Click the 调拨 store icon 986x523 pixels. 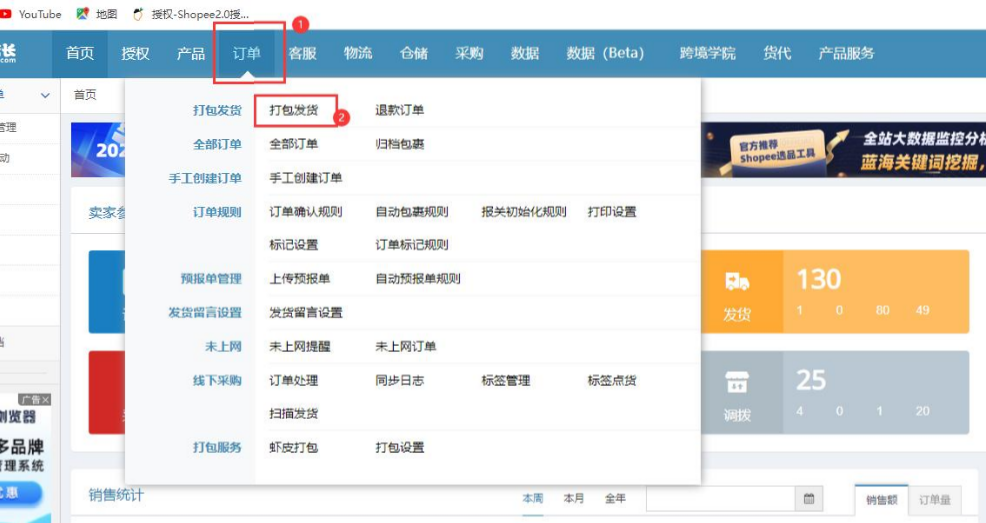(x=737, y=383)
